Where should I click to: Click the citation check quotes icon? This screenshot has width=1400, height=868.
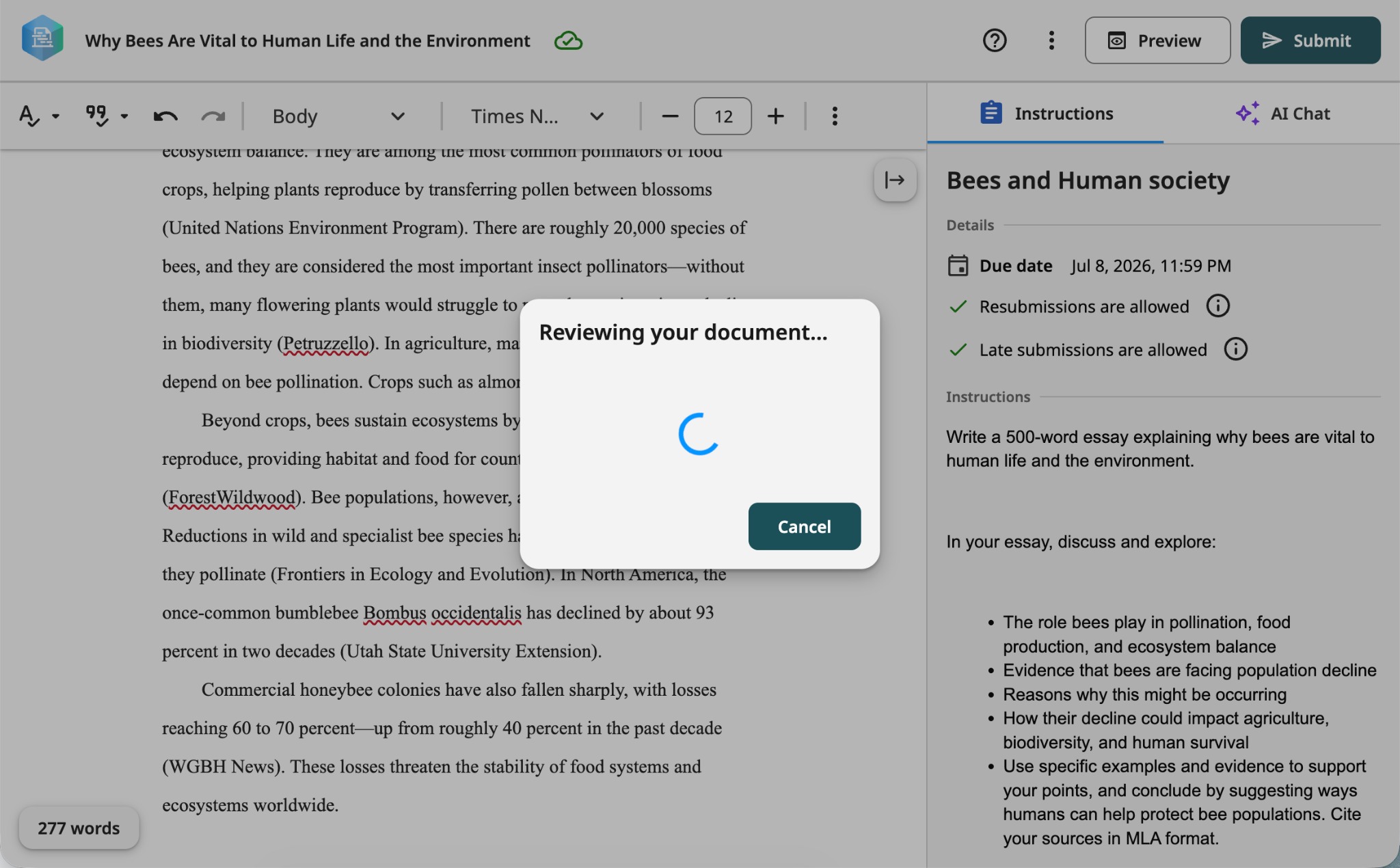pos(96,116)
